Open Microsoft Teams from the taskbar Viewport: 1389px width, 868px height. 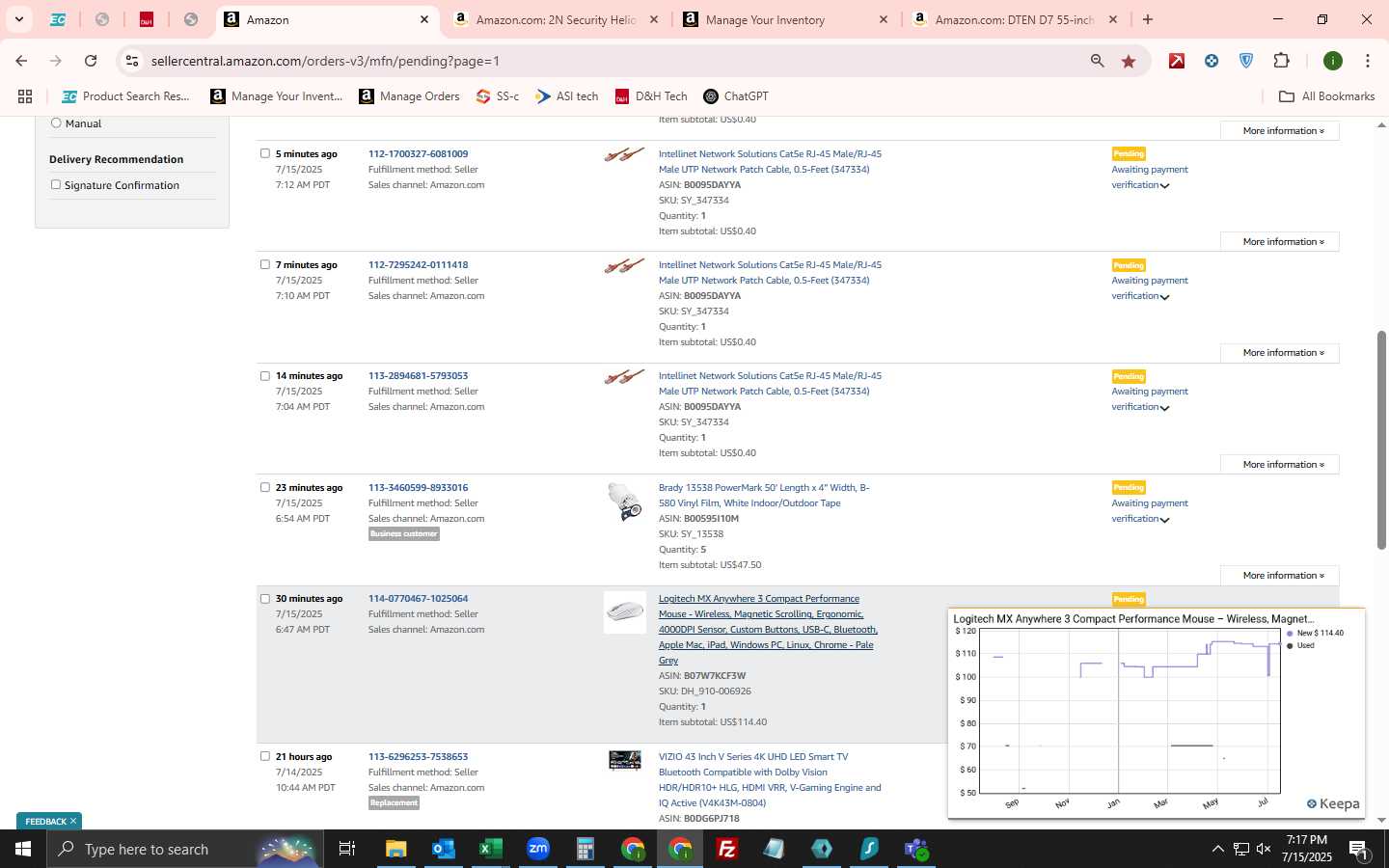tap(916, 849)
